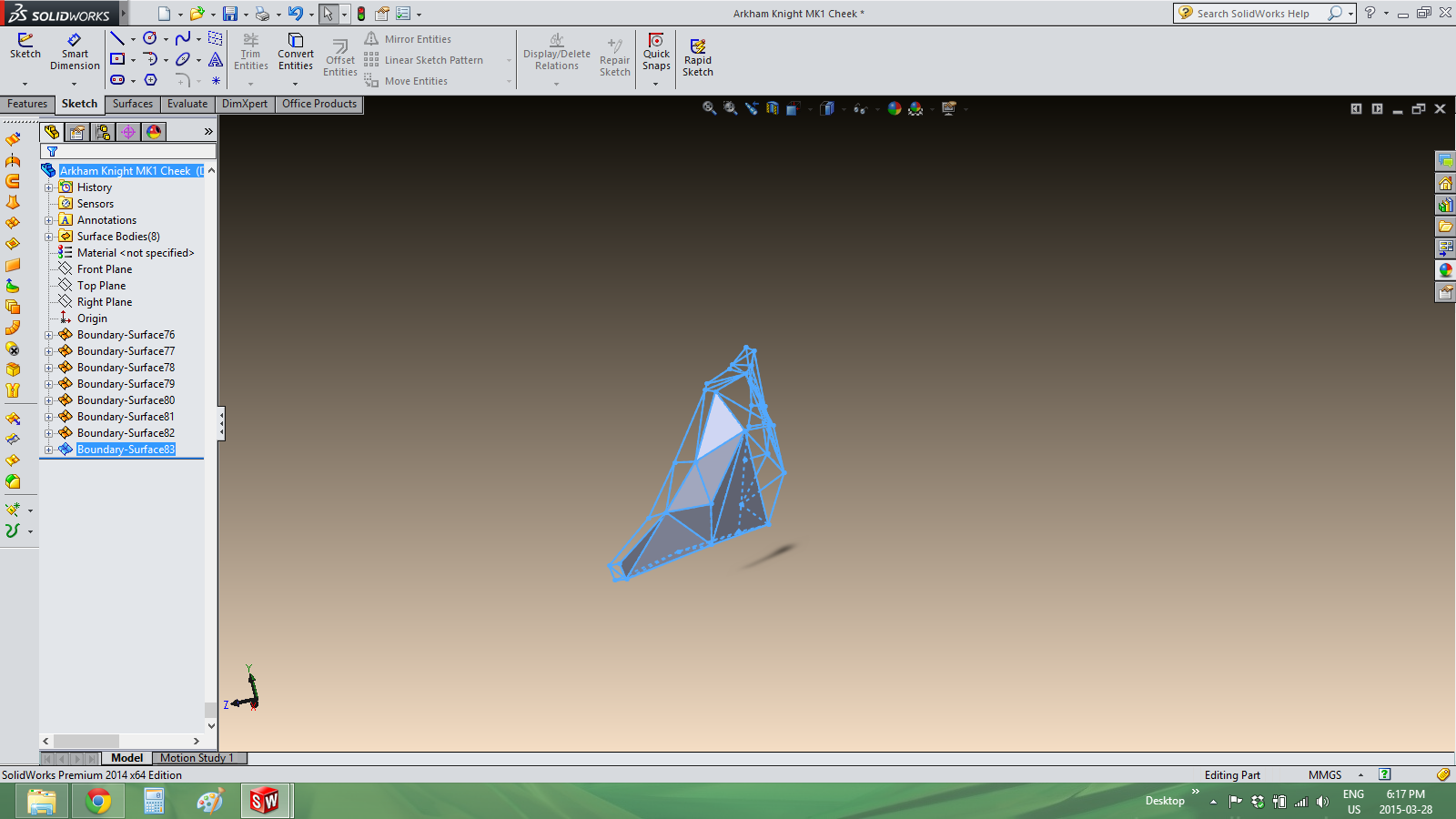The width and height of the screenshot is (1456, 819).
Task: Open the DisplayManager tab icon
Action: [154, 132]
